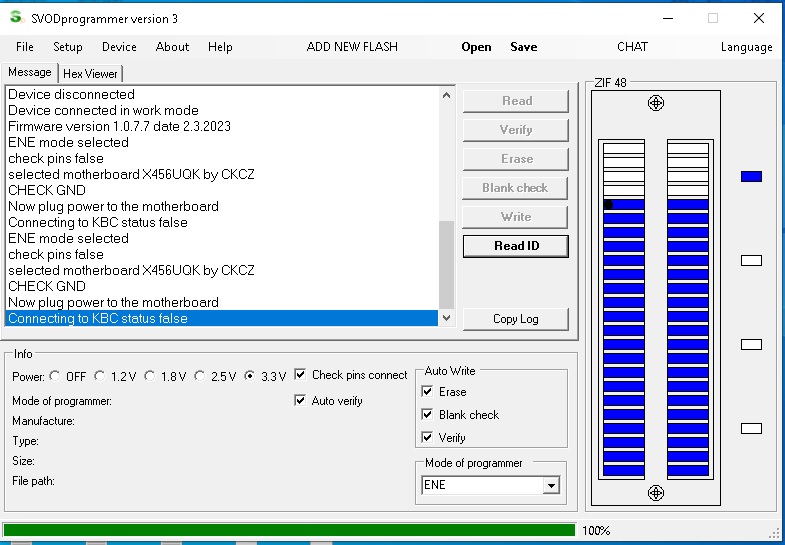
Task: Select 3.3V power option
Action: [249, 376]
